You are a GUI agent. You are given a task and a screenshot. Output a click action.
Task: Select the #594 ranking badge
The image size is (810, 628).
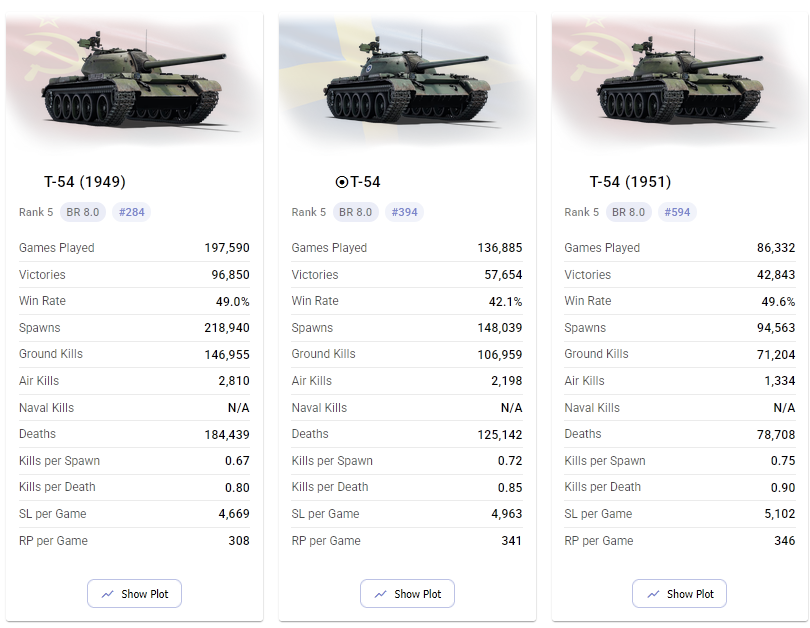(677, 212)
